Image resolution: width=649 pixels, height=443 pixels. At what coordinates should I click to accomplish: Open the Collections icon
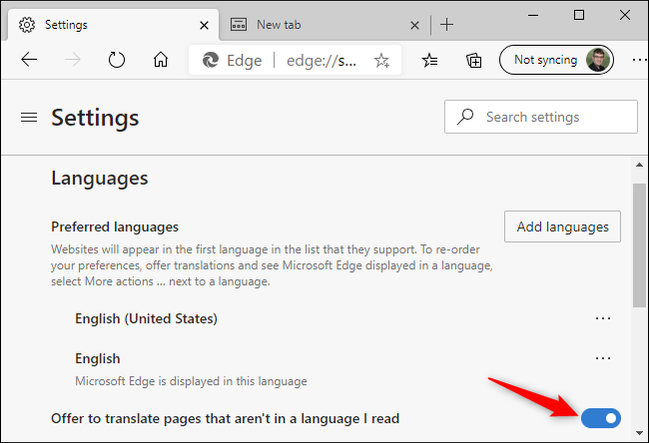[474, 60]
